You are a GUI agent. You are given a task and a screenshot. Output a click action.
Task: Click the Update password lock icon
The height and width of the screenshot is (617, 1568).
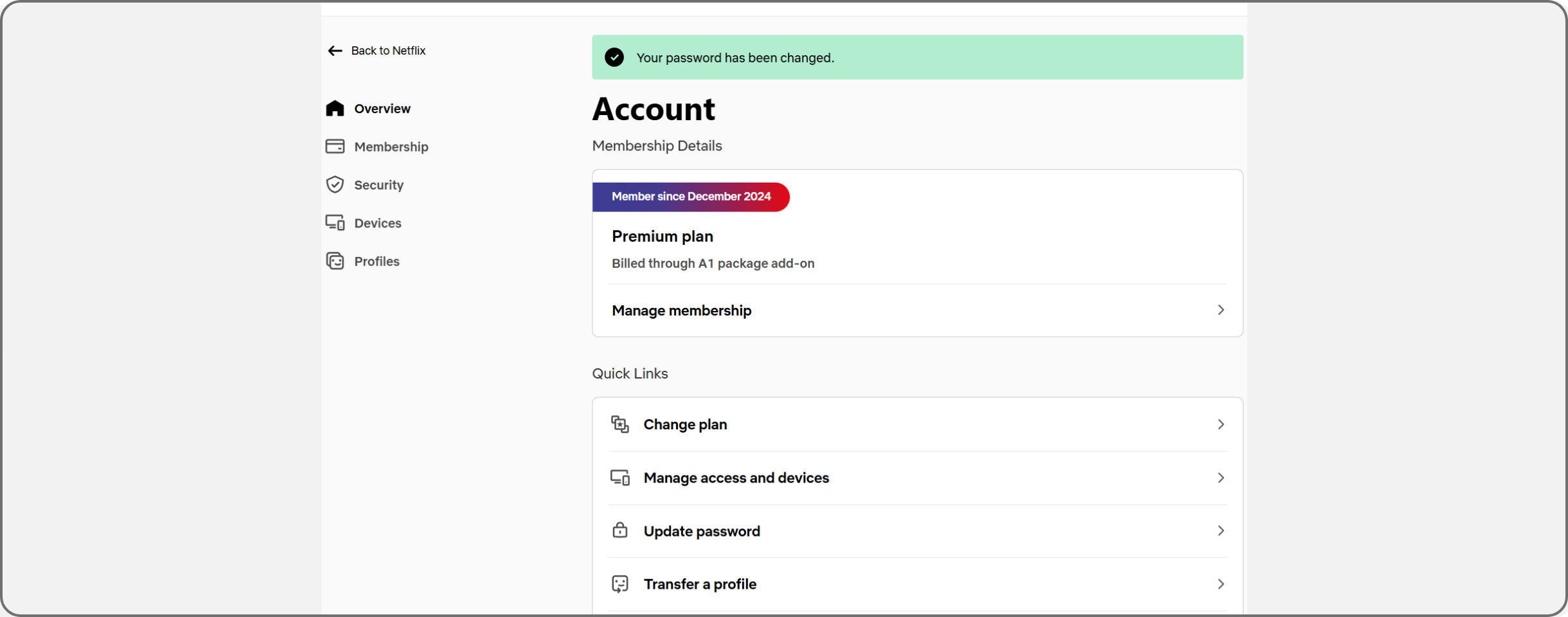pos(619,530)
